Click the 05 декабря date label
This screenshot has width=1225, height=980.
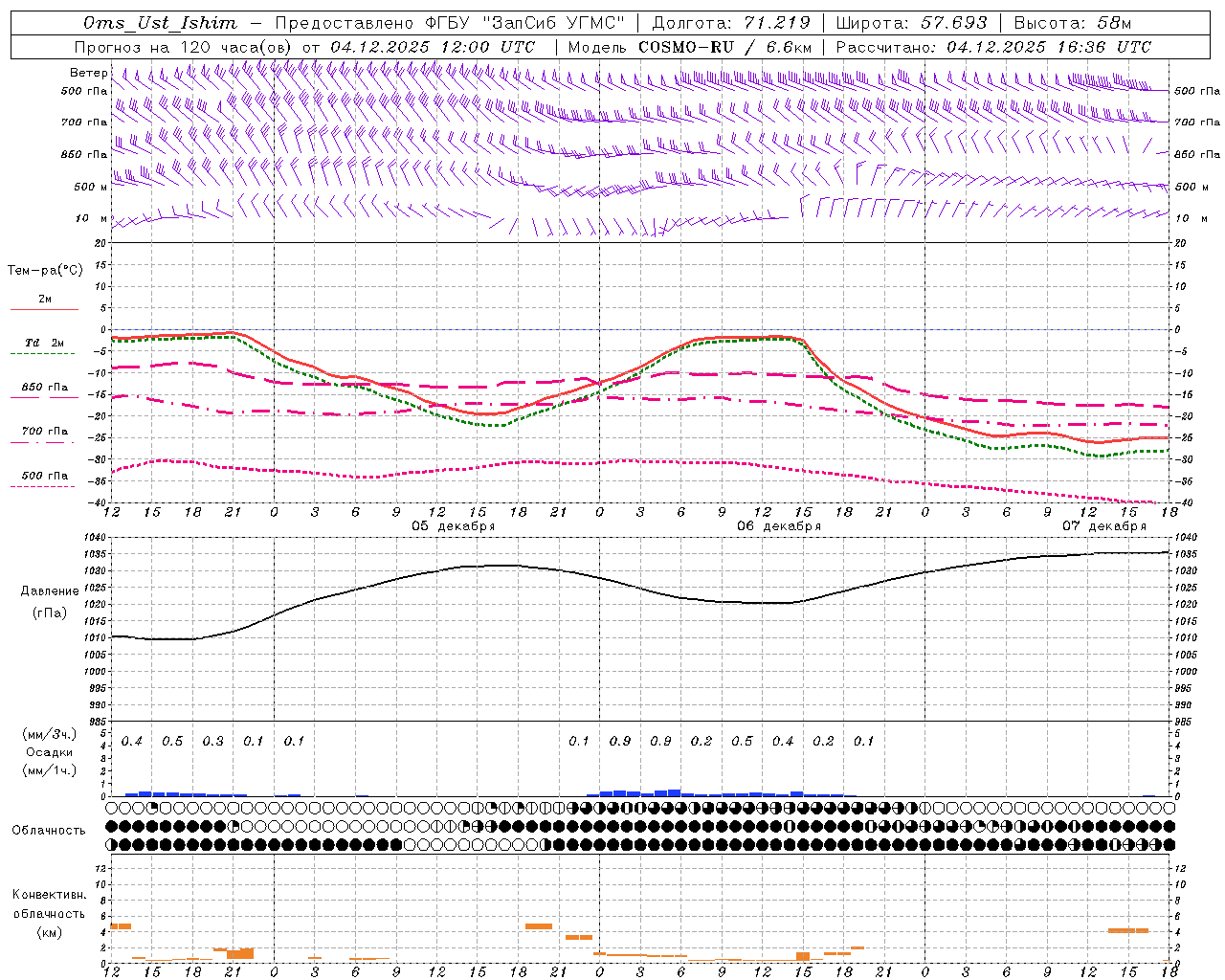[x=454, y=526]
